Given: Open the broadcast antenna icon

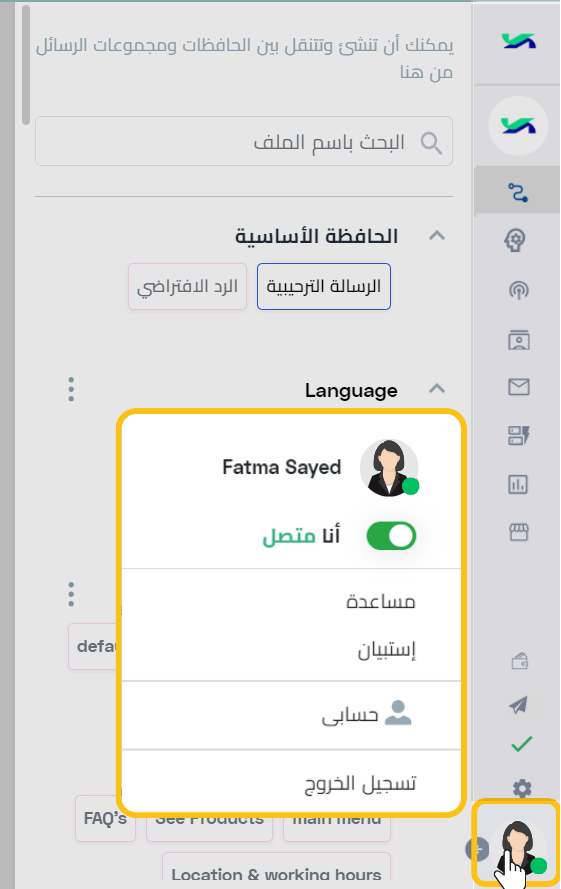Looking at the screenshot, I should pyautogui.click(x=518, y=290).
